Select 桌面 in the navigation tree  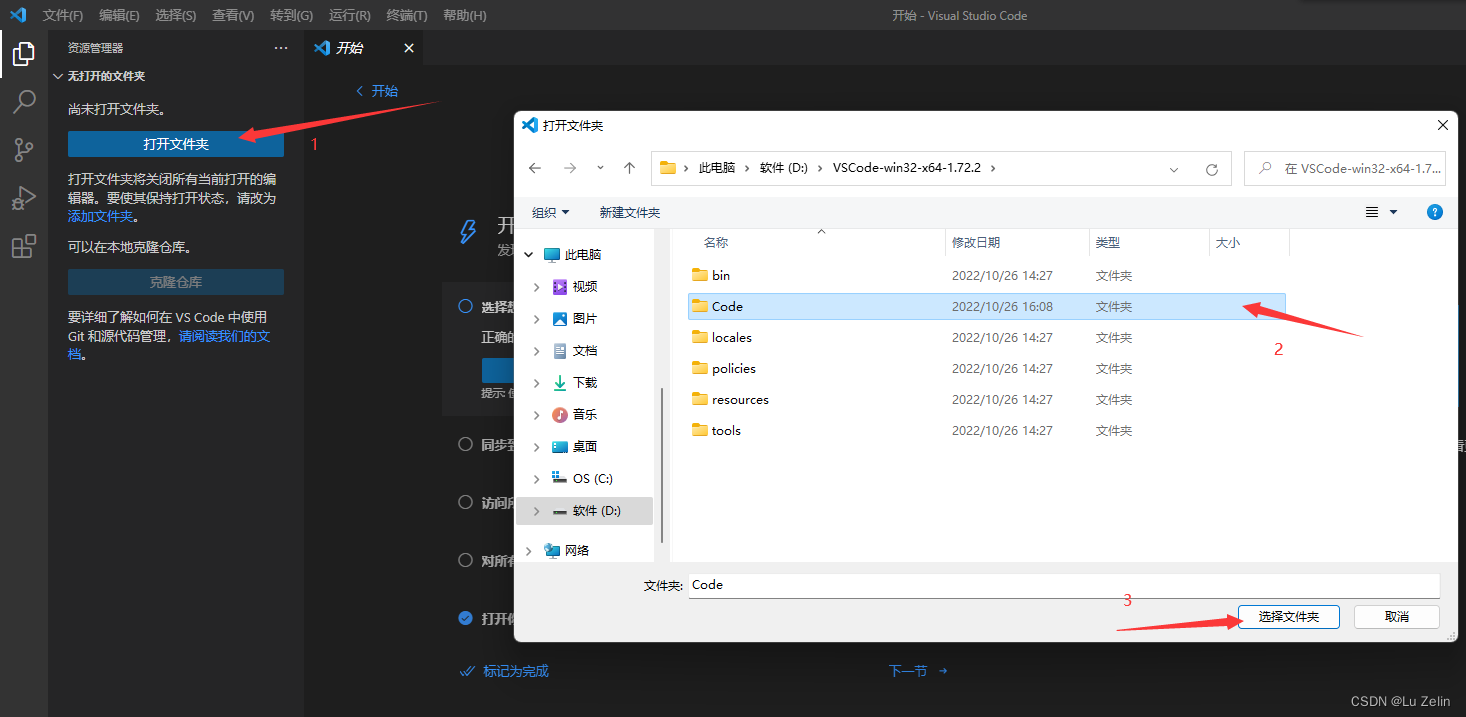point(585,447)
